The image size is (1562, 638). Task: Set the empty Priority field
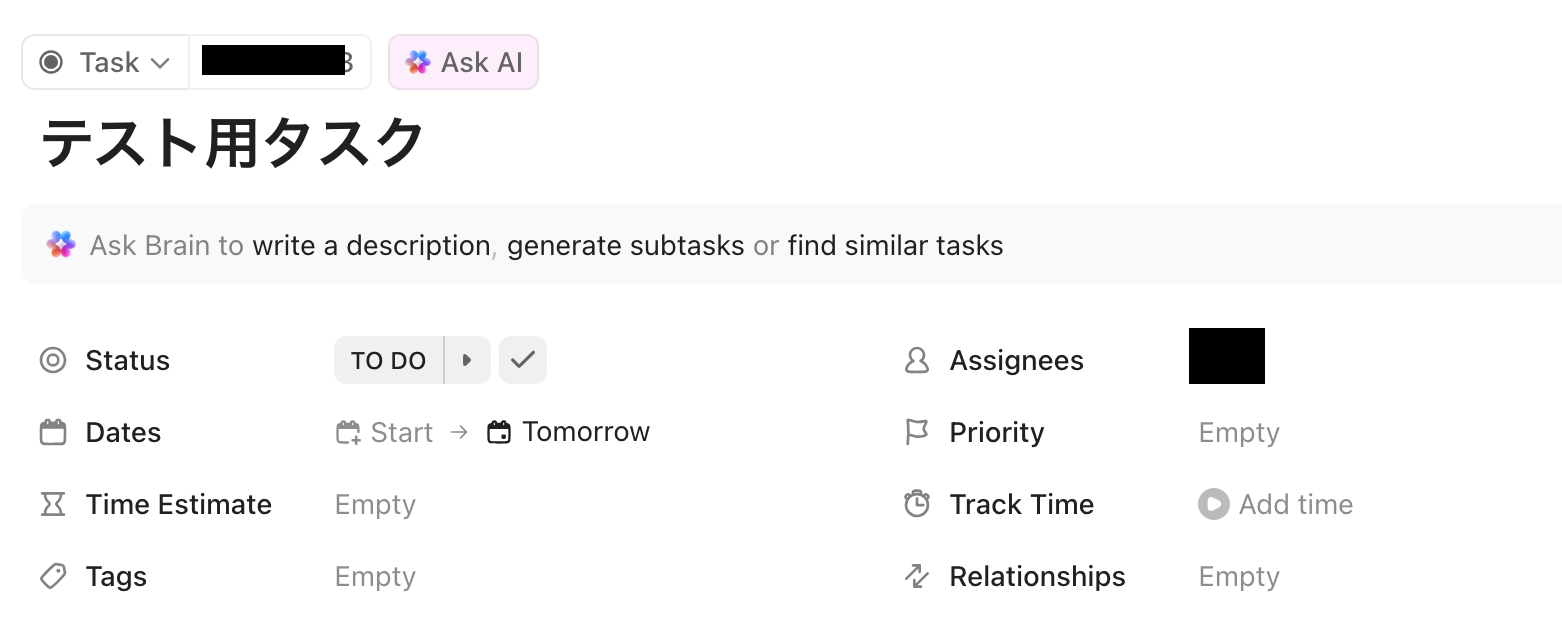1239,432
